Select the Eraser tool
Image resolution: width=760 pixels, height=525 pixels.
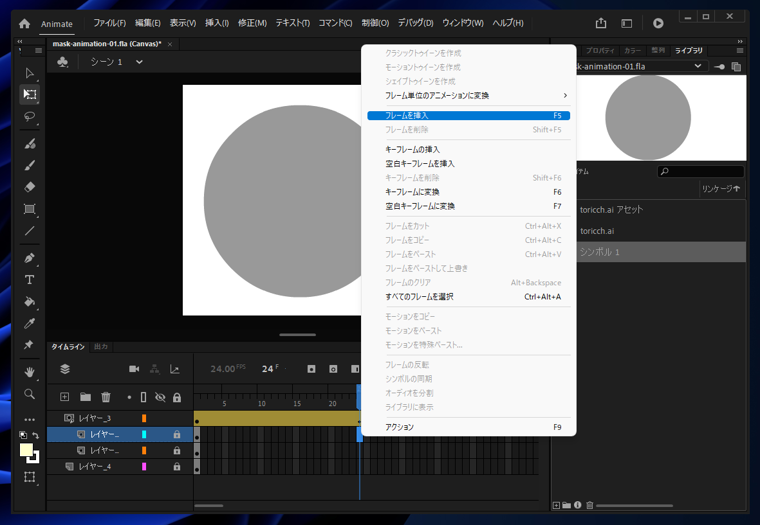pos(29,187)
